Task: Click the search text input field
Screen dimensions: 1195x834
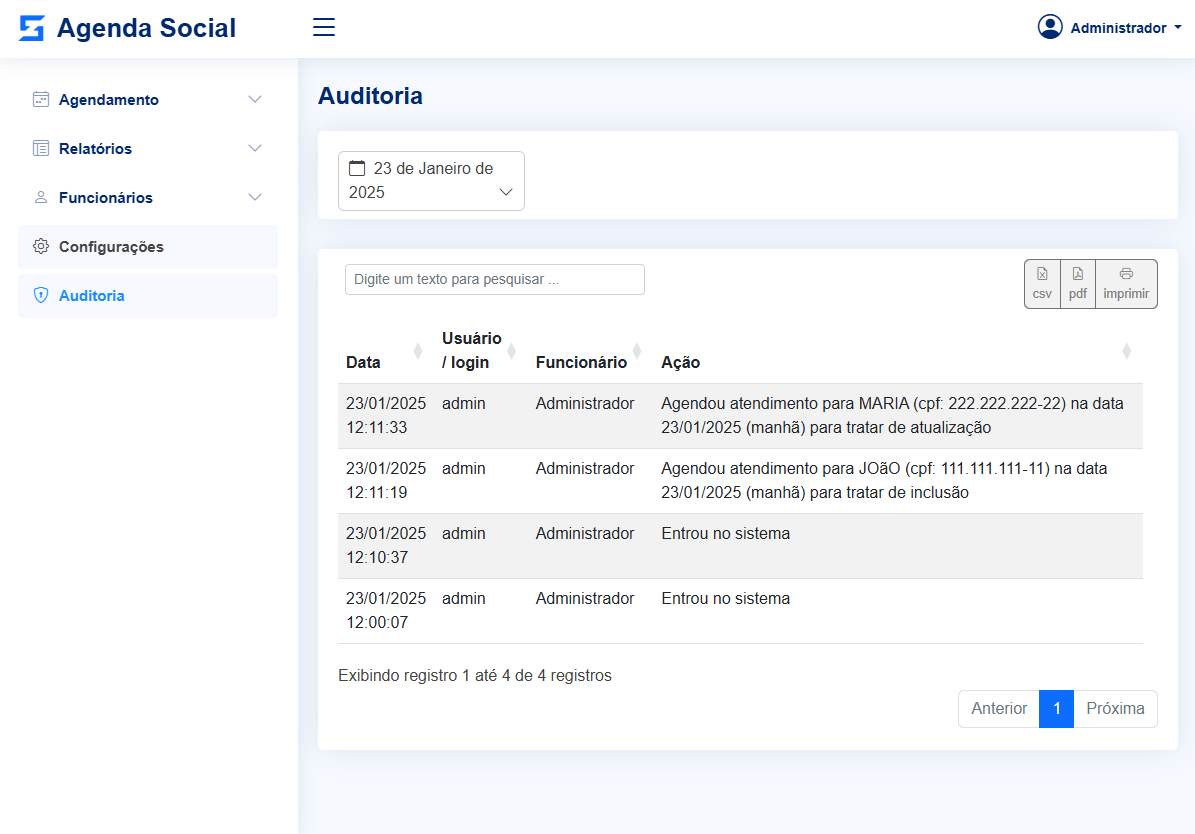Action: coord(495,280)
